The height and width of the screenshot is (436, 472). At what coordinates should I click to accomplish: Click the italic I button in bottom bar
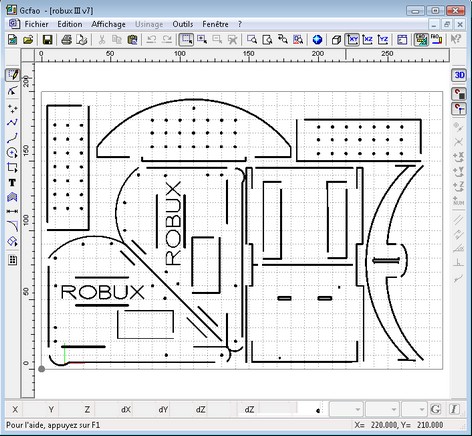[454, 409]
